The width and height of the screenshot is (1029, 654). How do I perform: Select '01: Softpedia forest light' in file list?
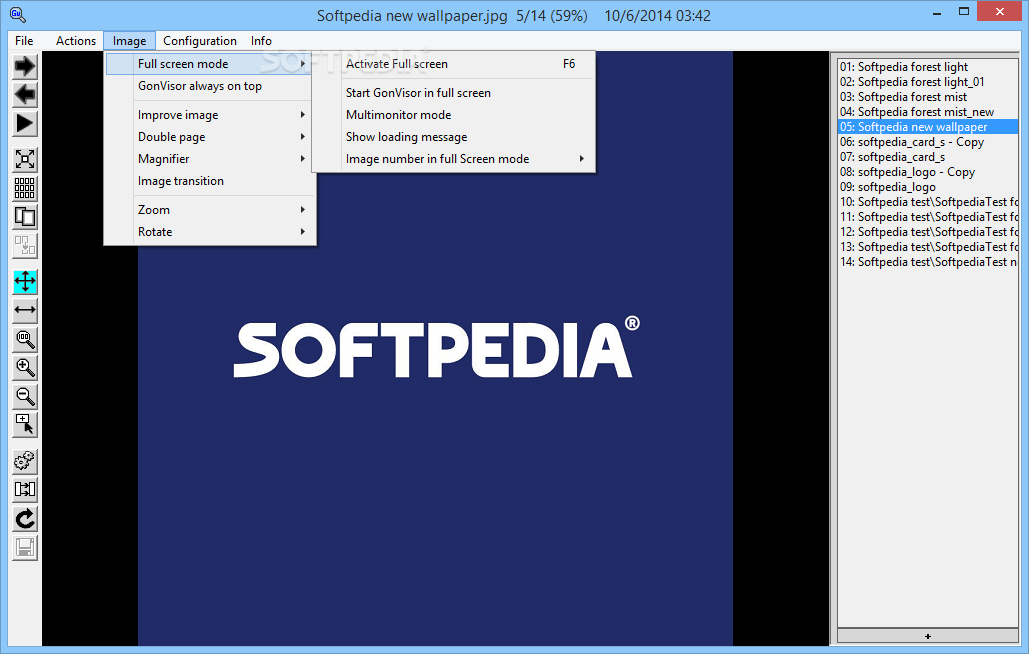tap(928, 67)
